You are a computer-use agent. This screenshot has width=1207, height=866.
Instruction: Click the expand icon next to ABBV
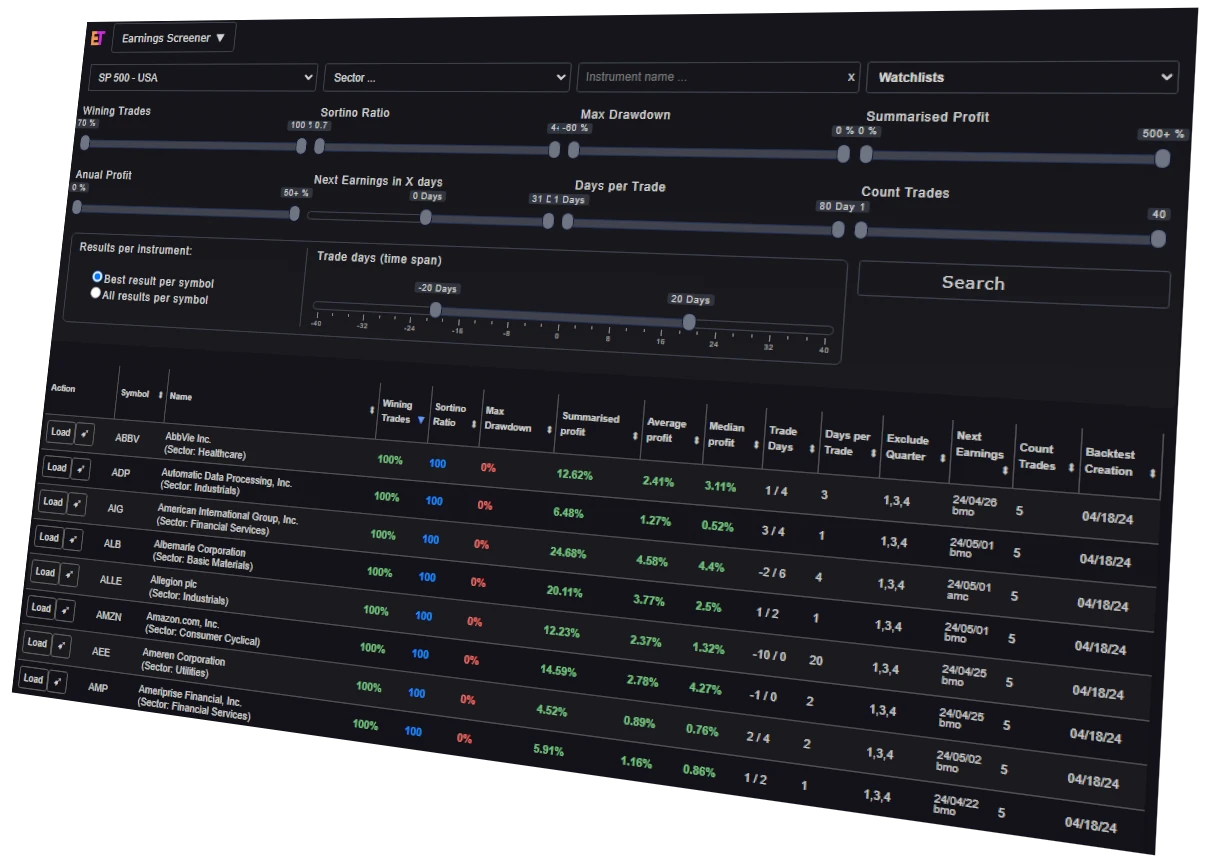[x=85, y=434]
